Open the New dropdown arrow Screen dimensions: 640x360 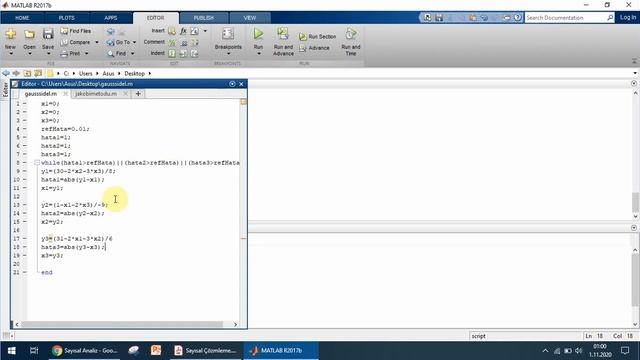[11, 53]
